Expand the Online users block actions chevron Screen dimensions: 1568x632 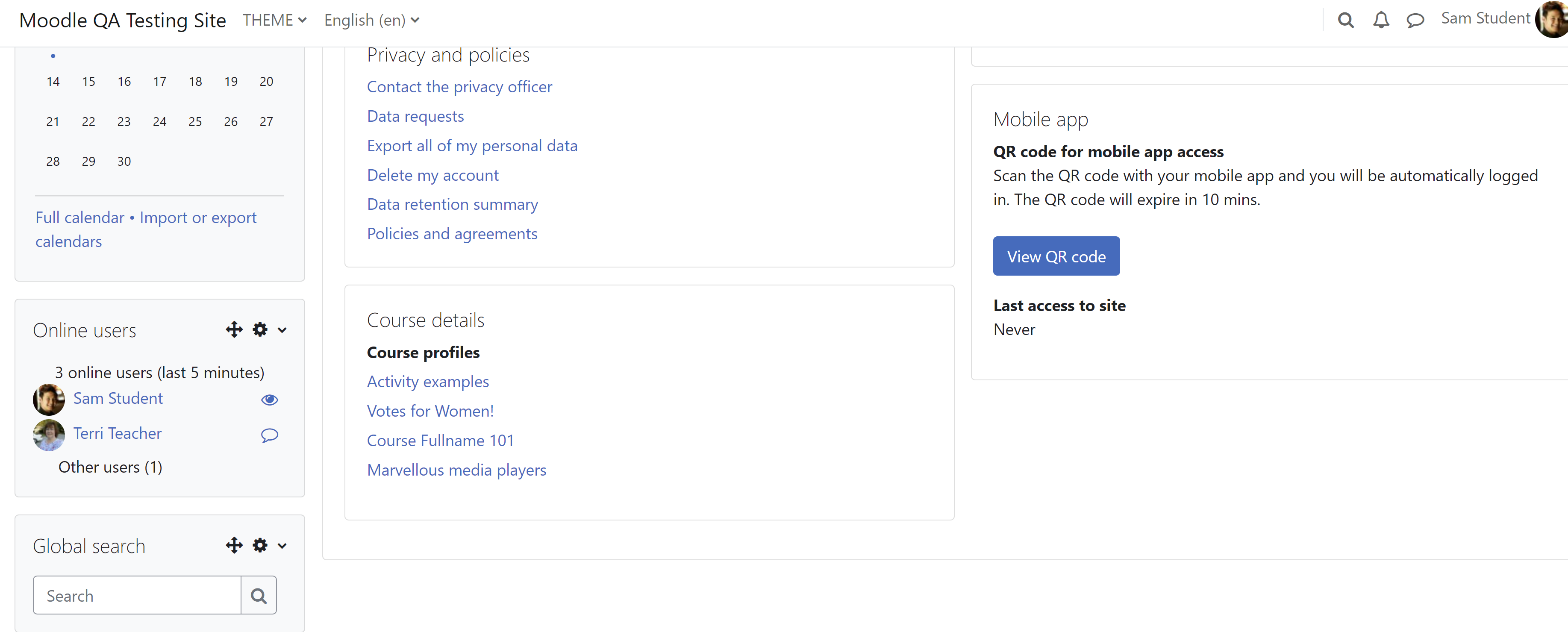coord(282,331)
